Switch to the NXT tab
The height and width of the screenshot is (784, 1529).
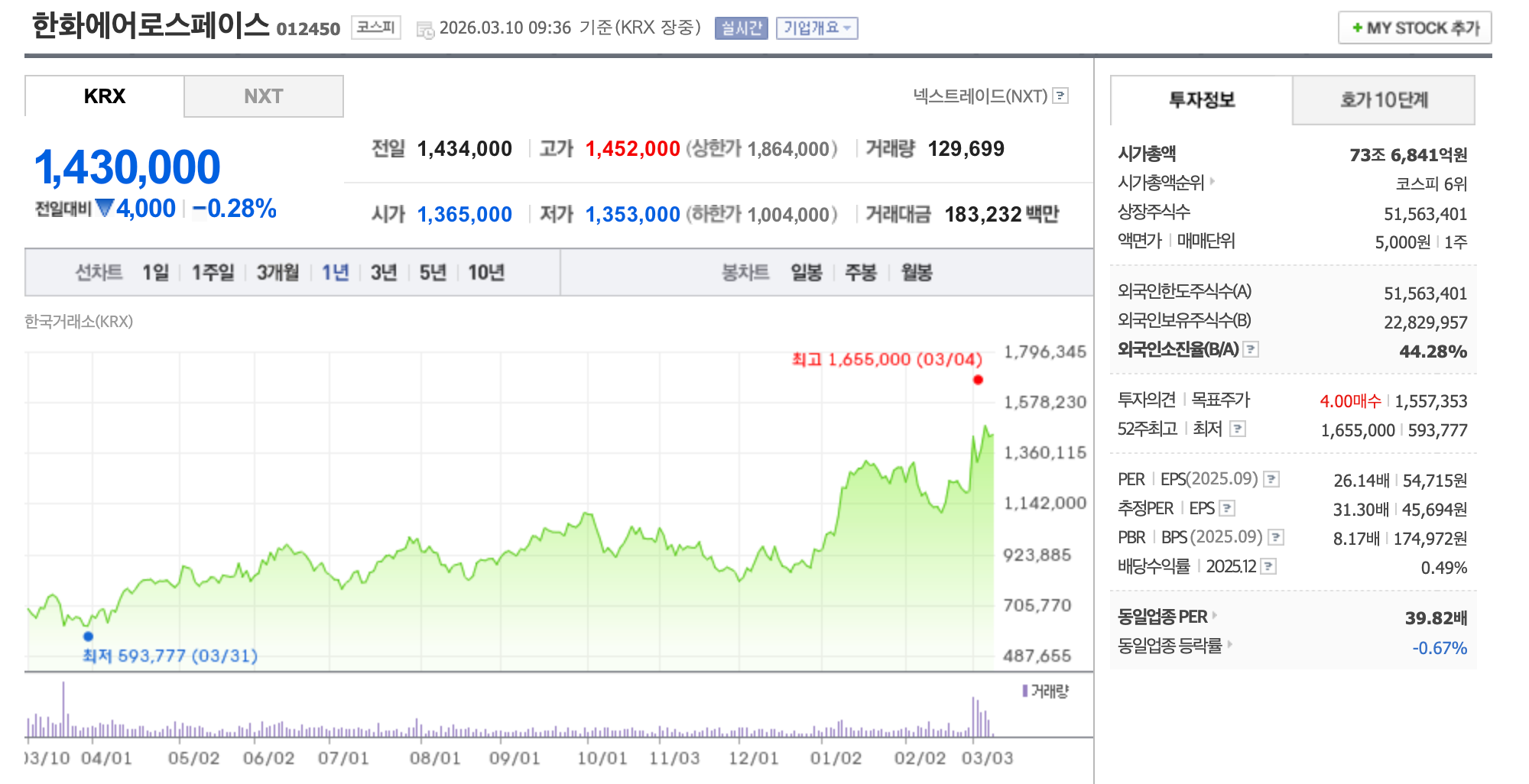coord(264,96)
